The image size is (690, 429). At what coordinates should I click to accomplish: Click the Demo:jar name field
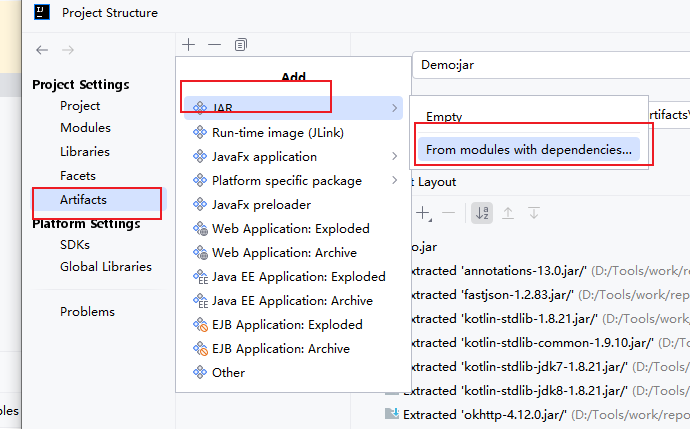pos(551,65)
